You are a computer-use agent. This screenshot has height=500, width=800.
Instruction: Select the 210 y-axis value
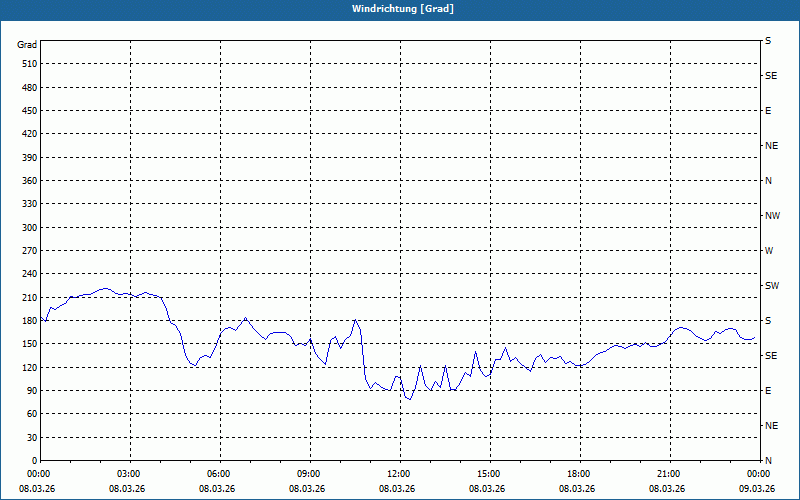point(30,297)
